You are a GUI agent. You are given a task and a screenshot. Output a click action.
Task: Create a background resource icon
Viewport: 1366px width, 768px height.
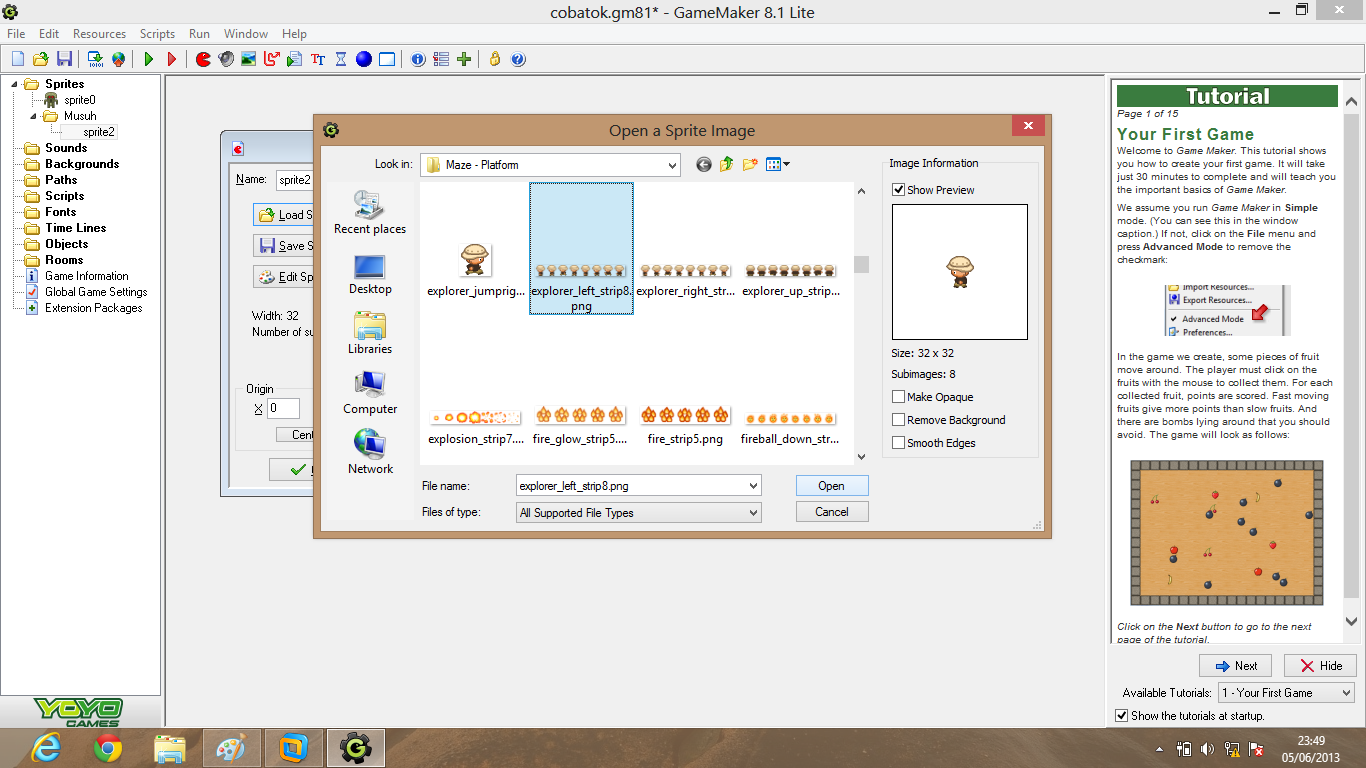pos(249,59)
